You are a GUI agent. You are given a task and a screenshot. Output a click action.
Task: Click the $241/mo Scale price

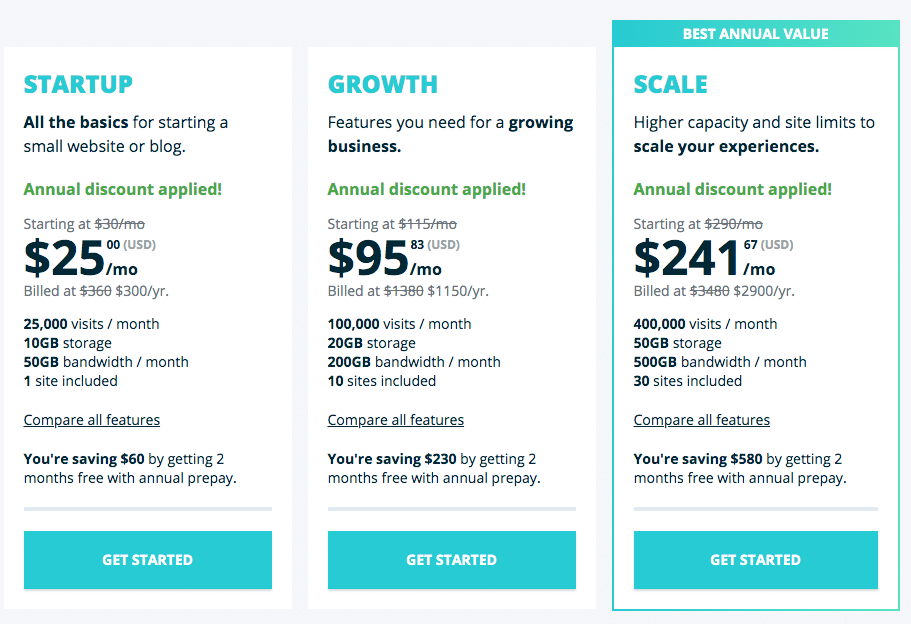click(x=704, y=260)
